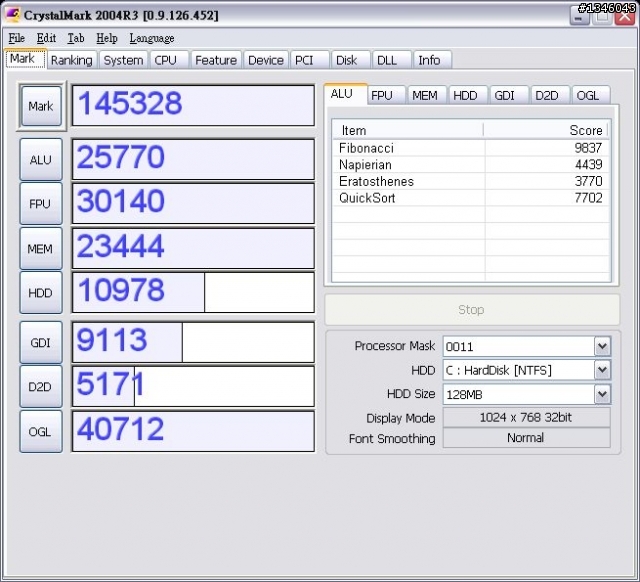Click the FPU score 30140

193,203
